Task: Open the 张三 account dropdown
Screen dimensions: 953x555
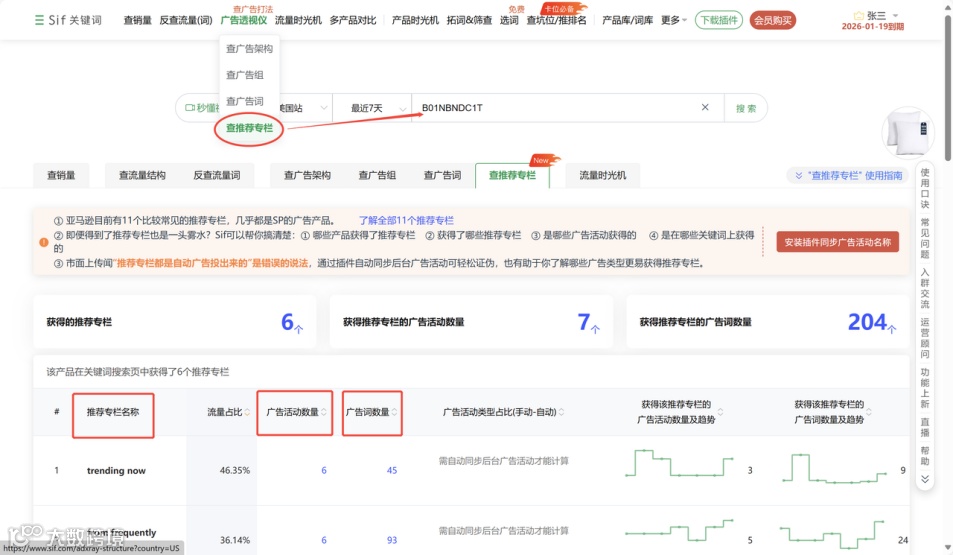Action: click(x=895, y=16)
